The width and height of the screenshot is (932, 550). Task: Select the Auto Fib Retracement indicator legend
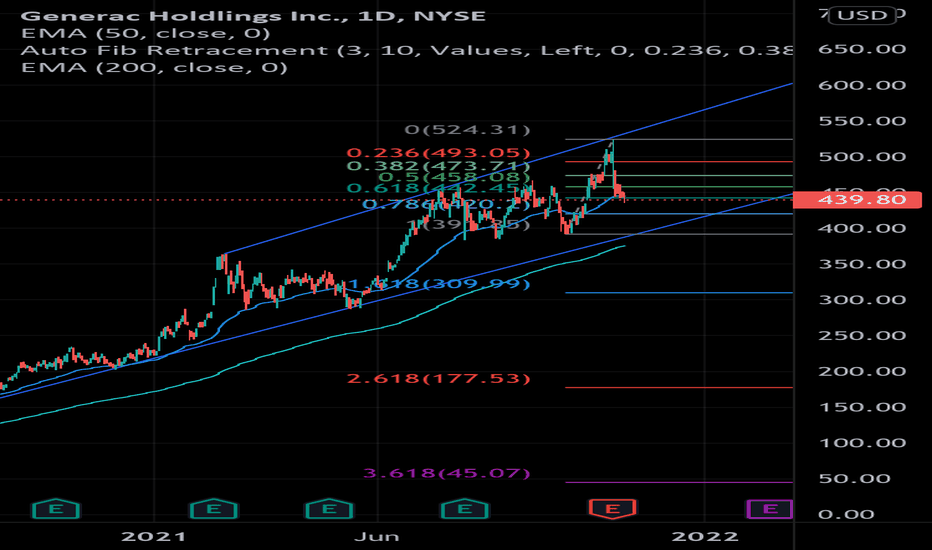pos(407,50)
